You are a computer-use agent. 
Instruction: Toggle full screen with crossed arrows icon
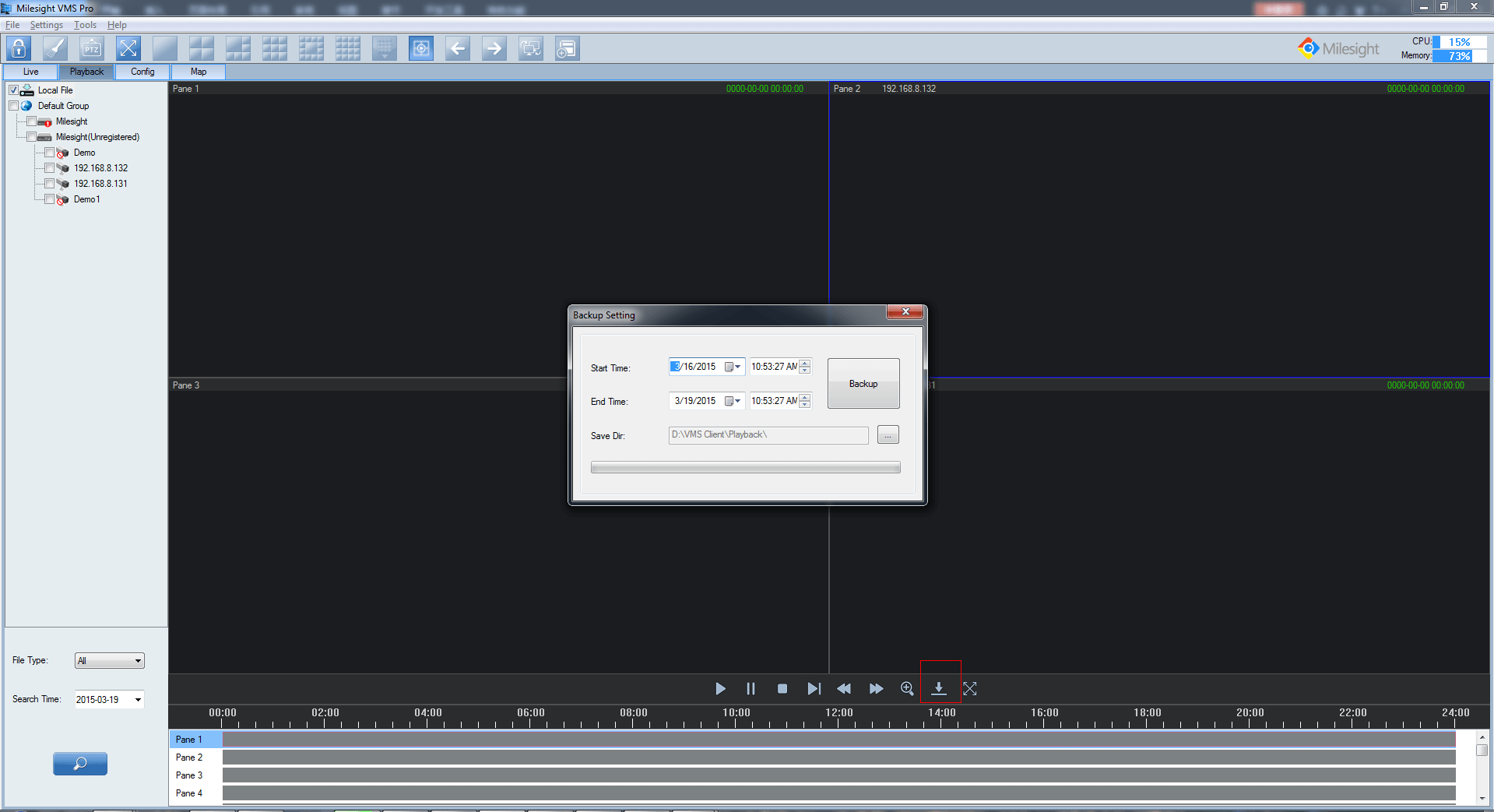pos(128,48)
